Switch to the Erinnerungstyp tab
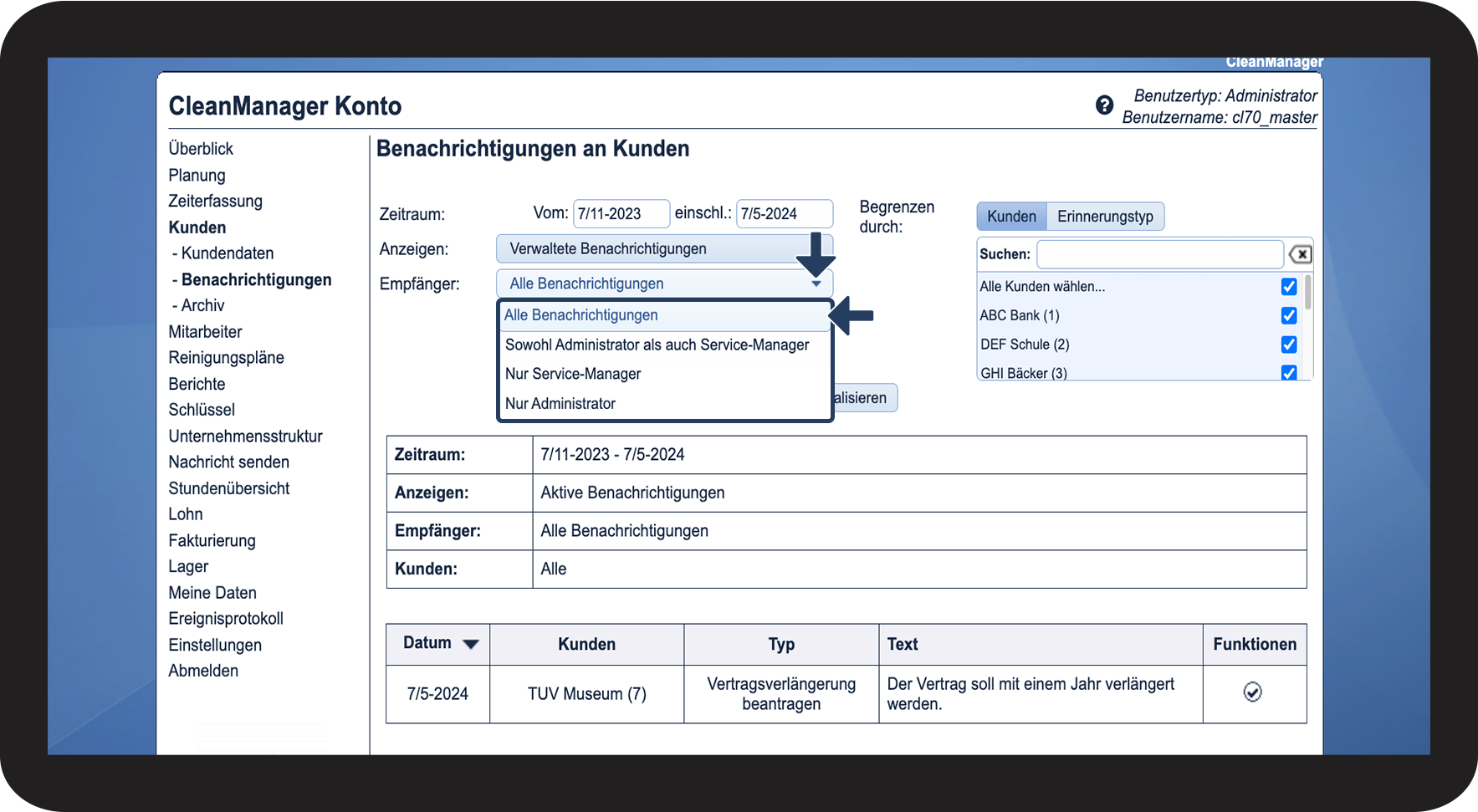Viewport: 1478px width, 812px height. tap(1104, 217)
